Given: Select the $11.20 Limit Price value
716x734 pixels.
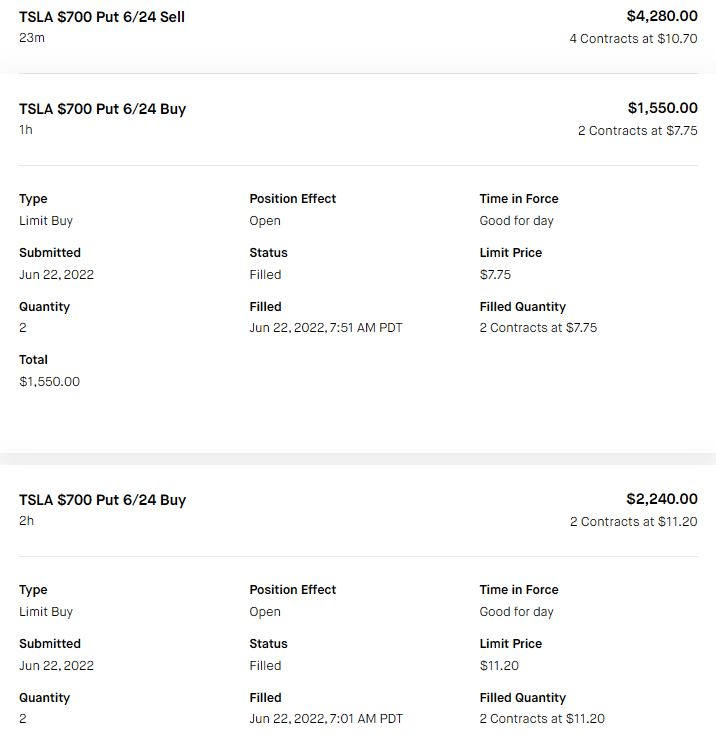Looking at the screenshot, I should point(499,666).
